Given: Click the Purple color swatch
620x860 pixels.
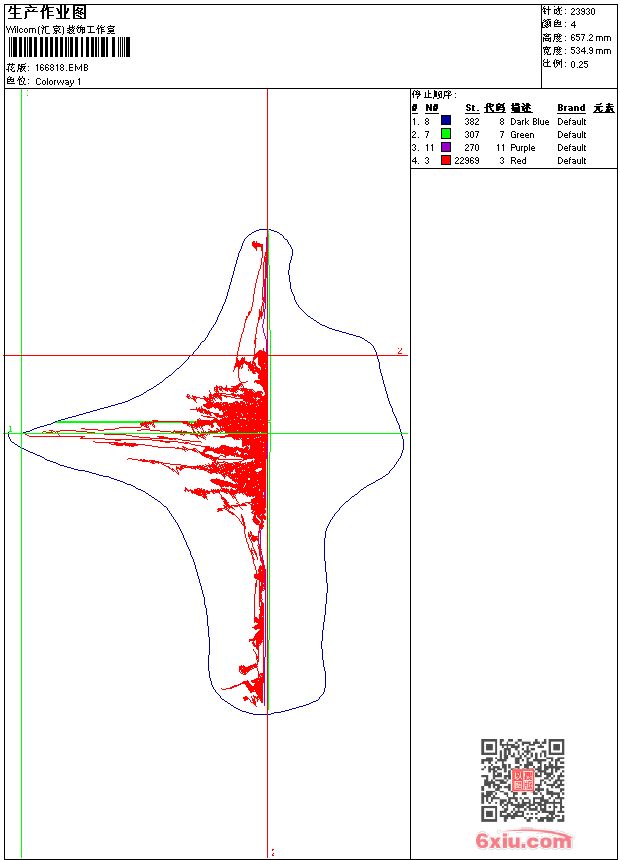Looking at the screenshot, I should pos(446,147).
